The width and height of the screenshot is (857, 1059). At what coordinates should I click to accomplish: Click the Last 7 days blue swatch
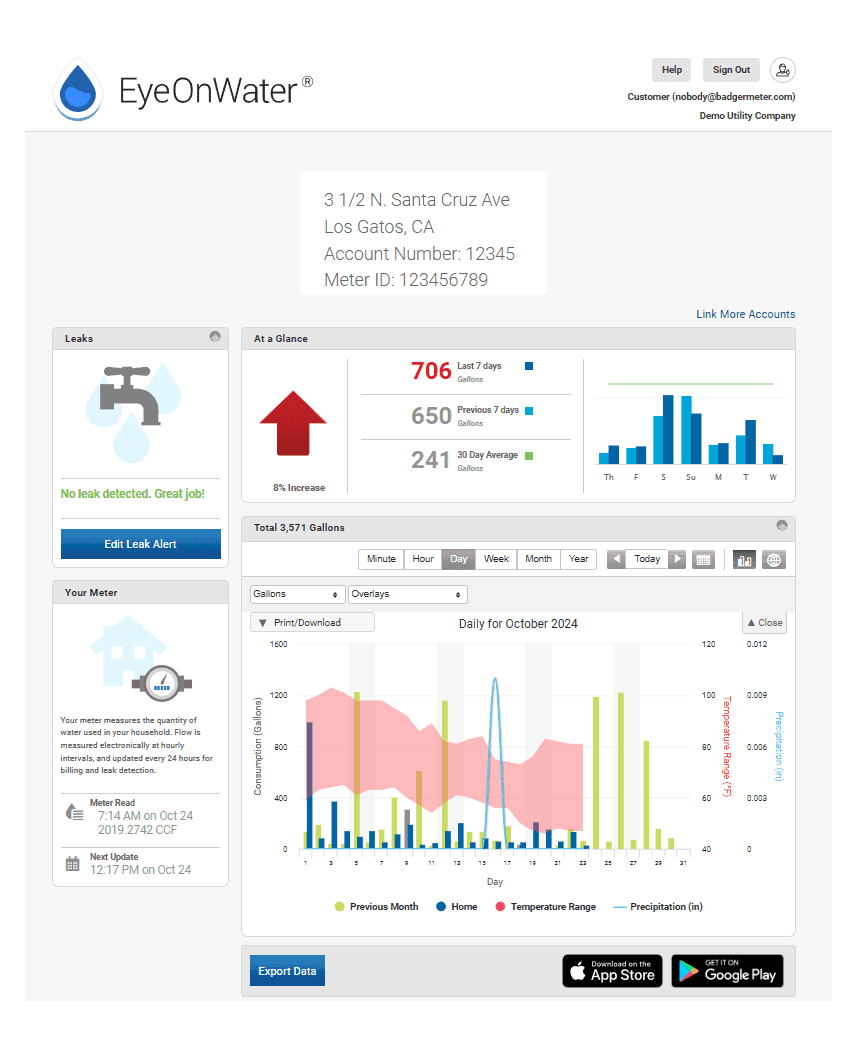(529, 366)
